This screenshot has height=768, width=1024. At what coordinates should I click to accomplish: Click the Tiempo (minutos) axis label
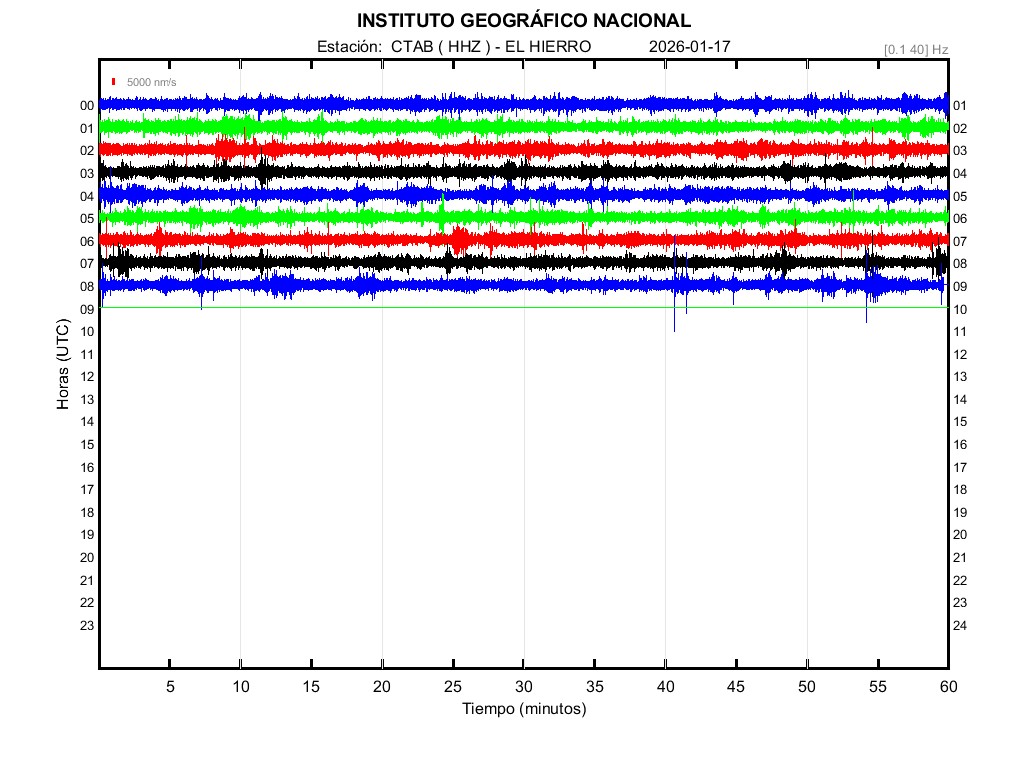(x=523, y=709)
